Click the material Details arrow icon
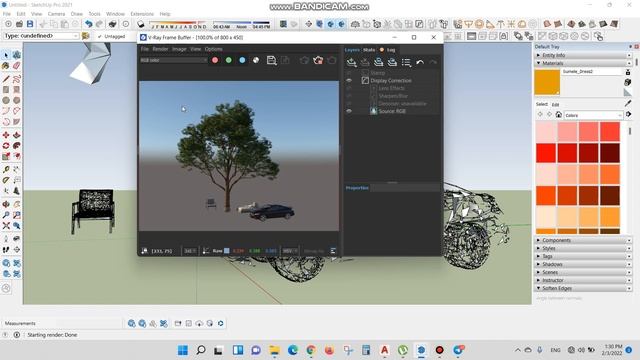640x360 pixels. (628, 115)
